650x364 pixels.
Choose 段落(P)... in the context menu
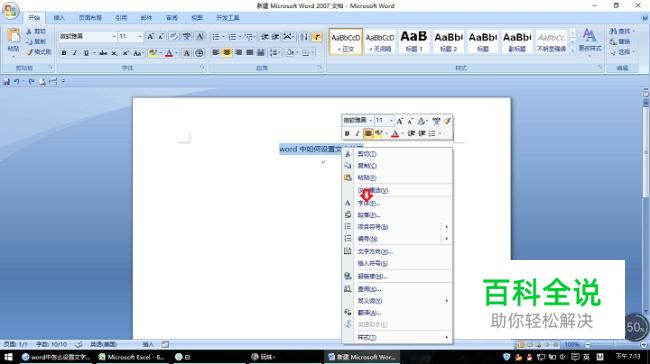398,215
